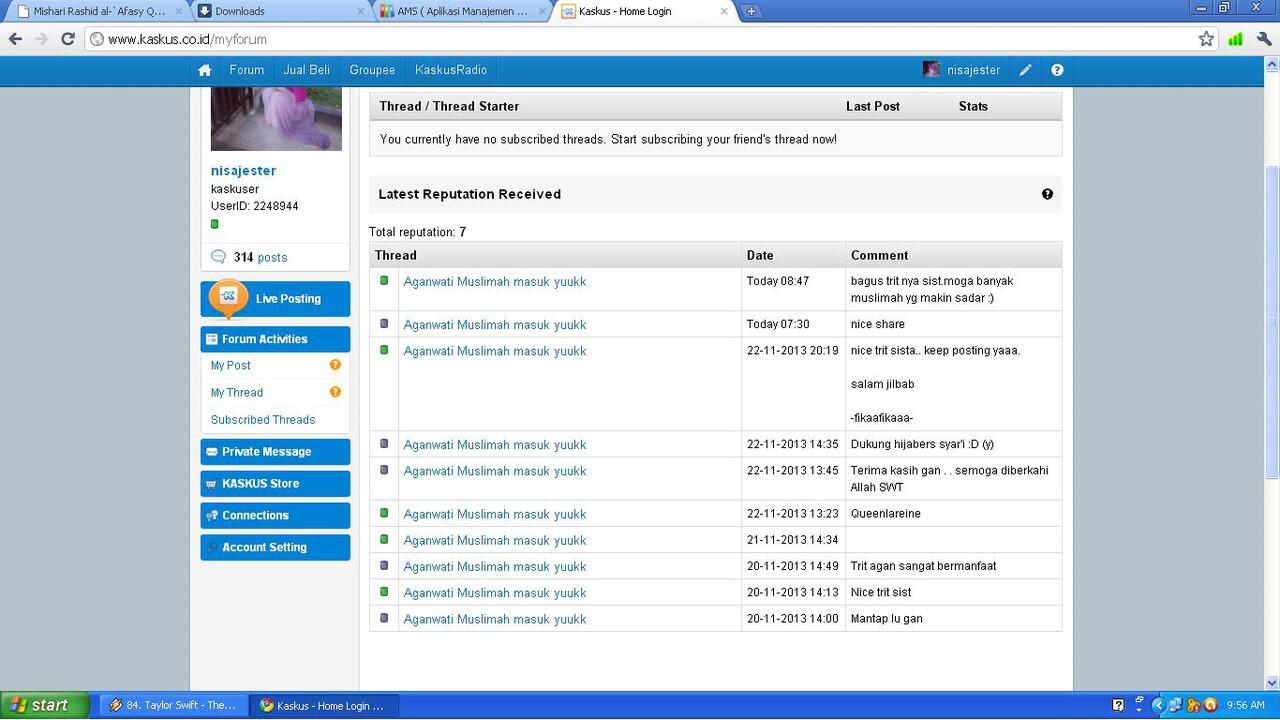Open Subscribed Threads link
The image size is (1280, 720).
point(263,420)
